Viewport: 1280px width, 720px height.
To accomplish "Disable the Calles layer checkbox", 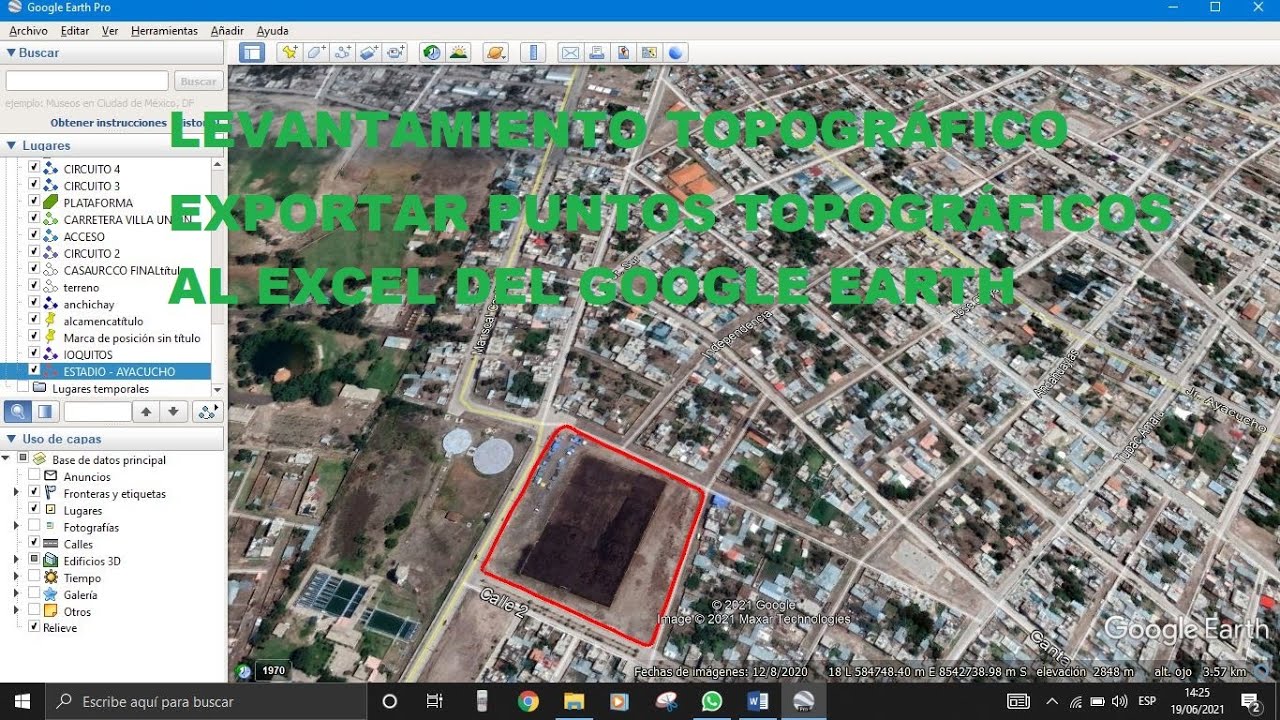I will (34, 543).
